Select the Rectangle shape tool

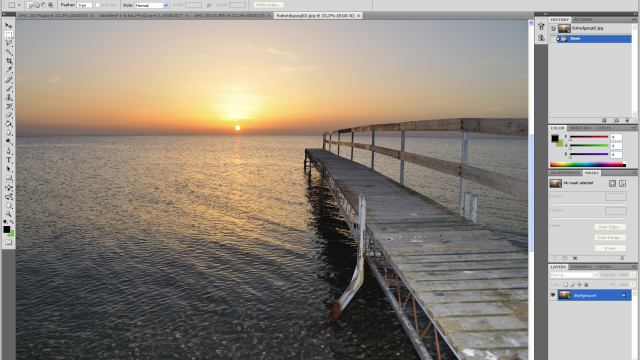9,178
